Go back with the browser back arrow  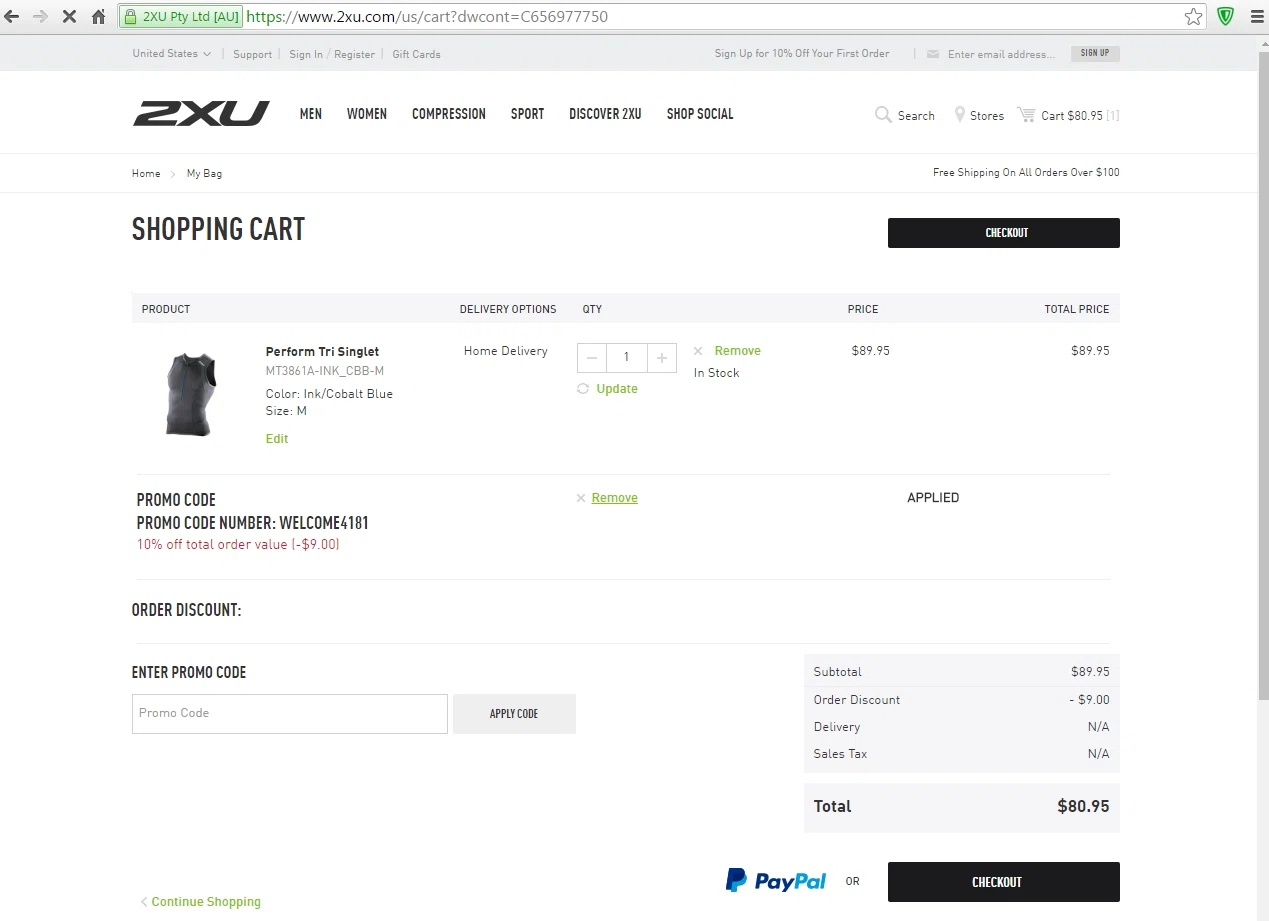pos(13,16)
